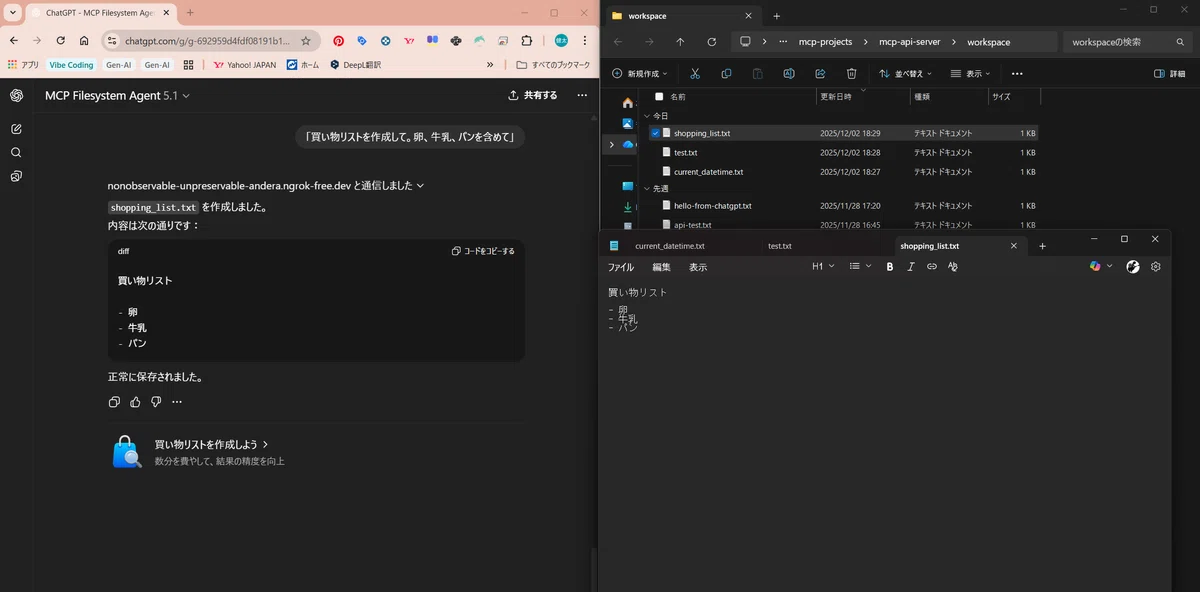Open the Explorer new item dropdown

(x=640, y=73)
